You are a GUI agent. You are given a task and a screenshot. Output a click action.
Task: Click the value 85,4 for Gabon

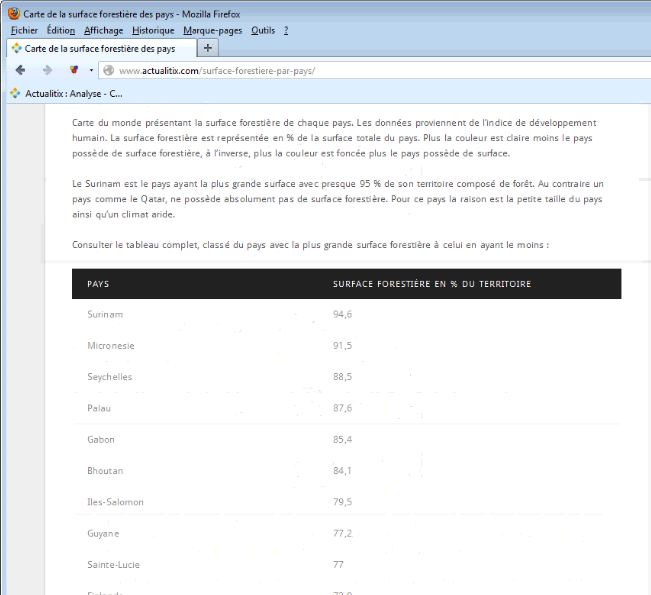(x=342, y=439)
